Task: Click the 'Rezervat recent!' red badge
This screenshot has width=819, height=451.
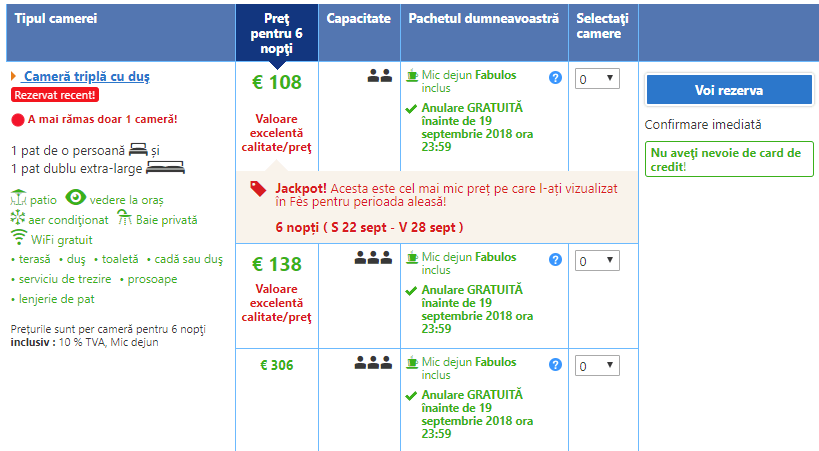Action: (x=55, y=95)
